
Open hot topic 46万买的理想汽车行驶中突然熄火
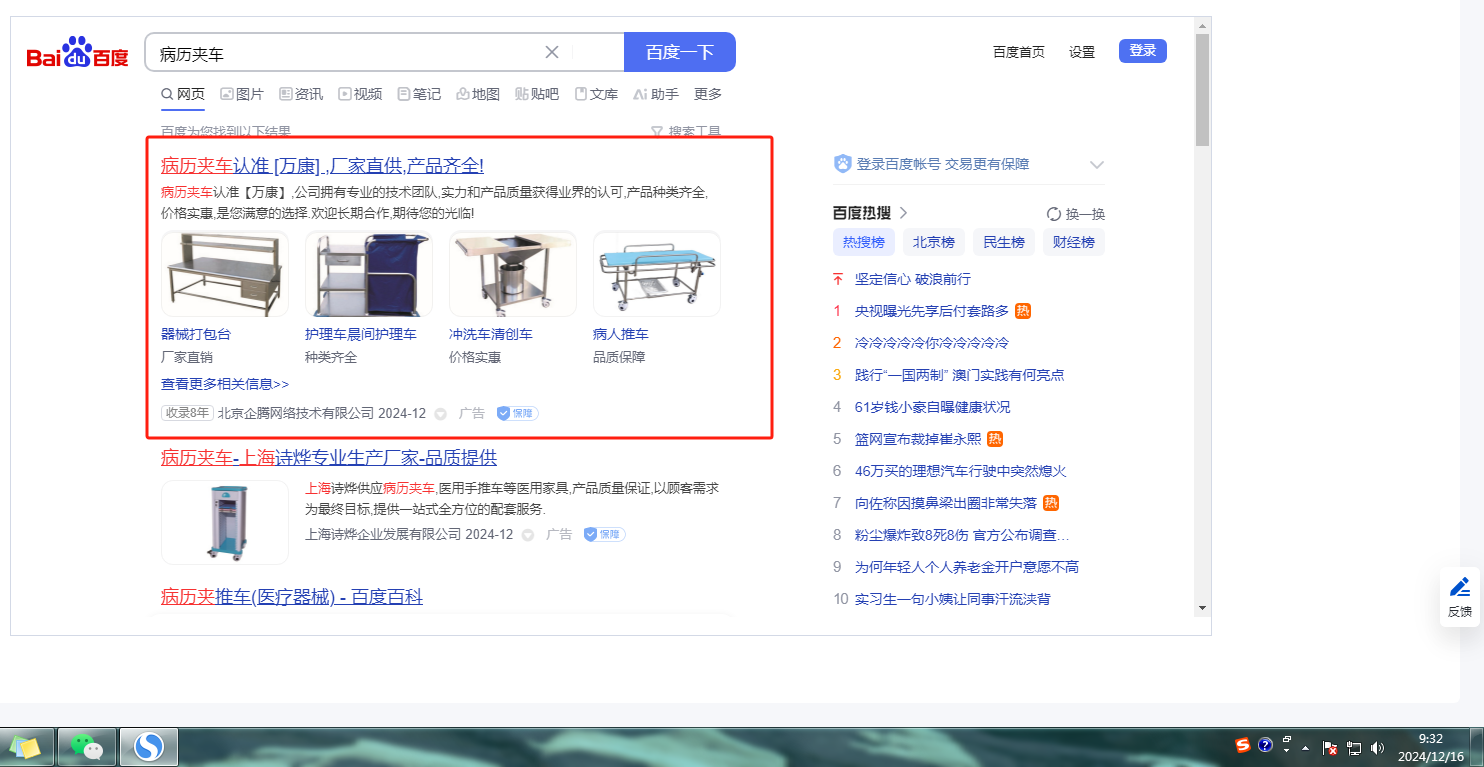961,471
